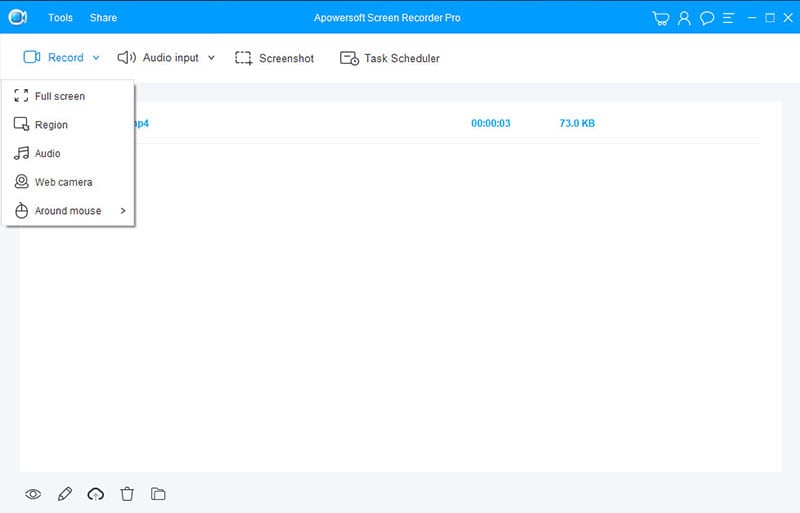Click the Task Scheduler clock icon

pos(349,58)
